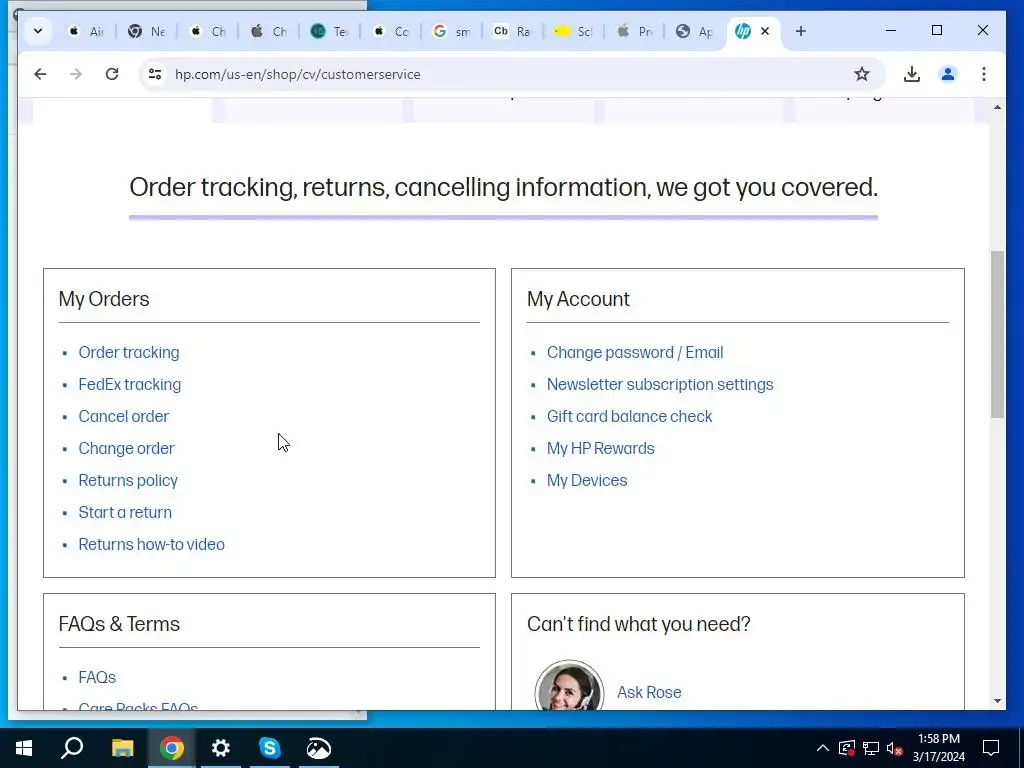Switch to the 'Pr' Apple tab
Screen dimensions: 1024x768
pos(633,31)
